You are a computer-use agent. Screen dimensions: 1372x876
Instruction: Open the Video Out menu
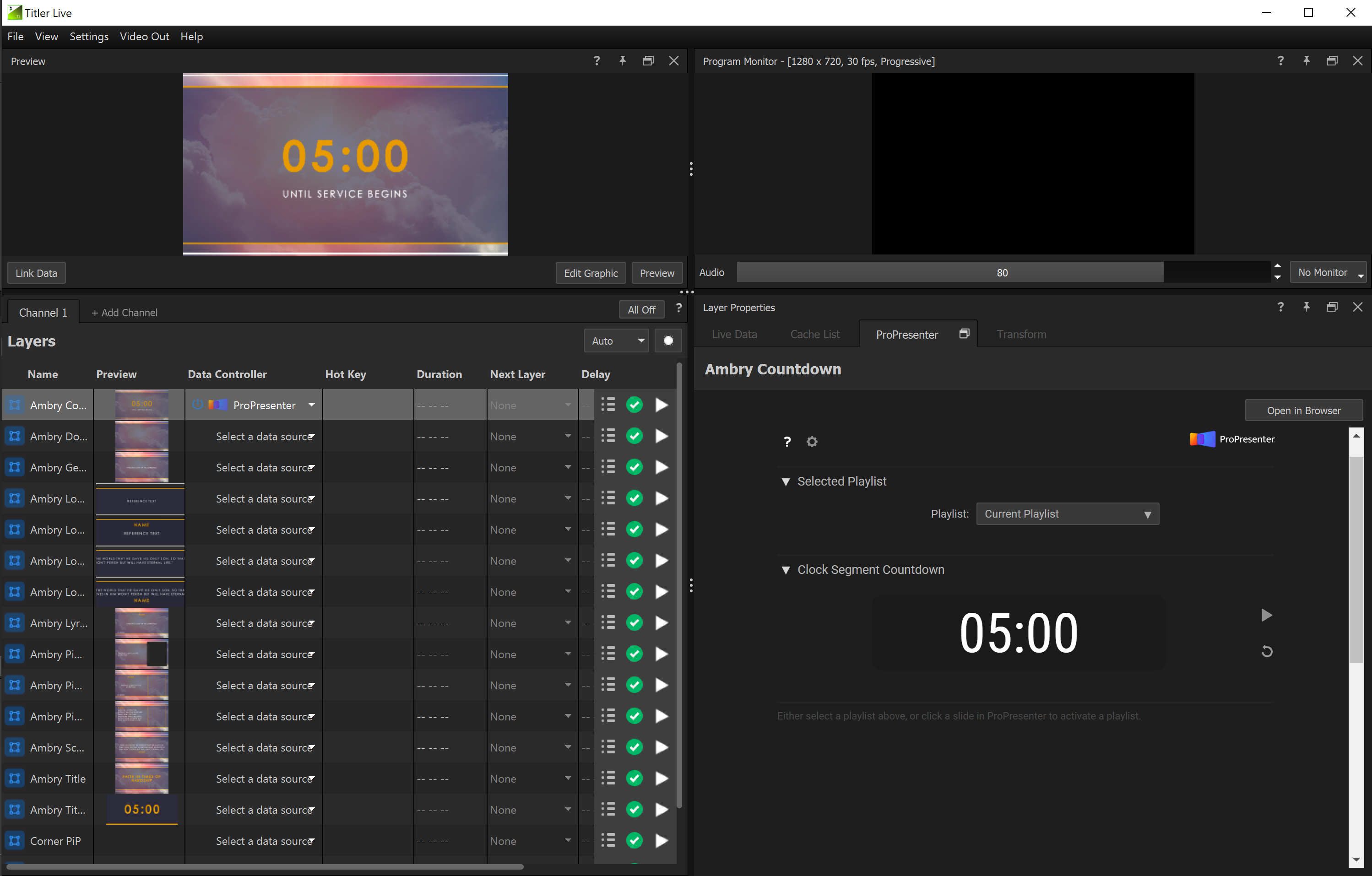(x=144, y=37)
